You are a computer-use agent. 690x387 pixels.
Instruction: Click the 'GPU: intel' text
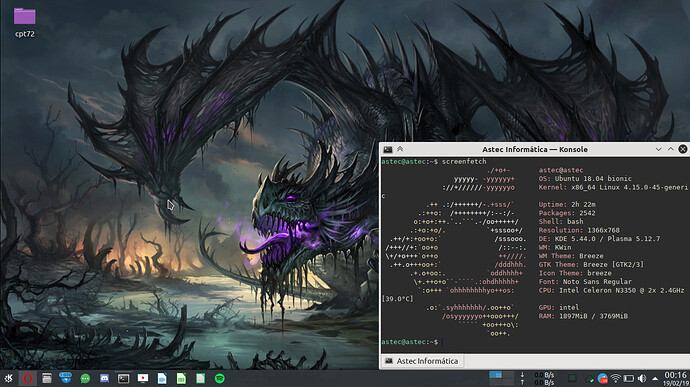point(559,307)
